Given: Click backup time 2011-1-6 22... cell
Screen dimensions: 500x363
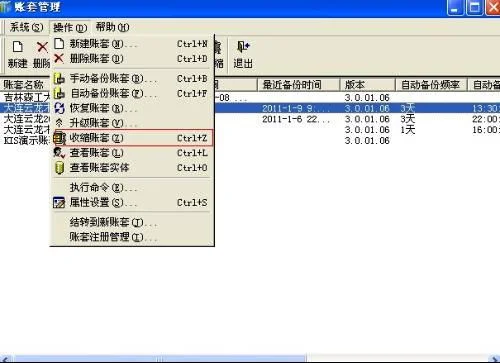Looking at the screenshot, I should pos(296,119).
